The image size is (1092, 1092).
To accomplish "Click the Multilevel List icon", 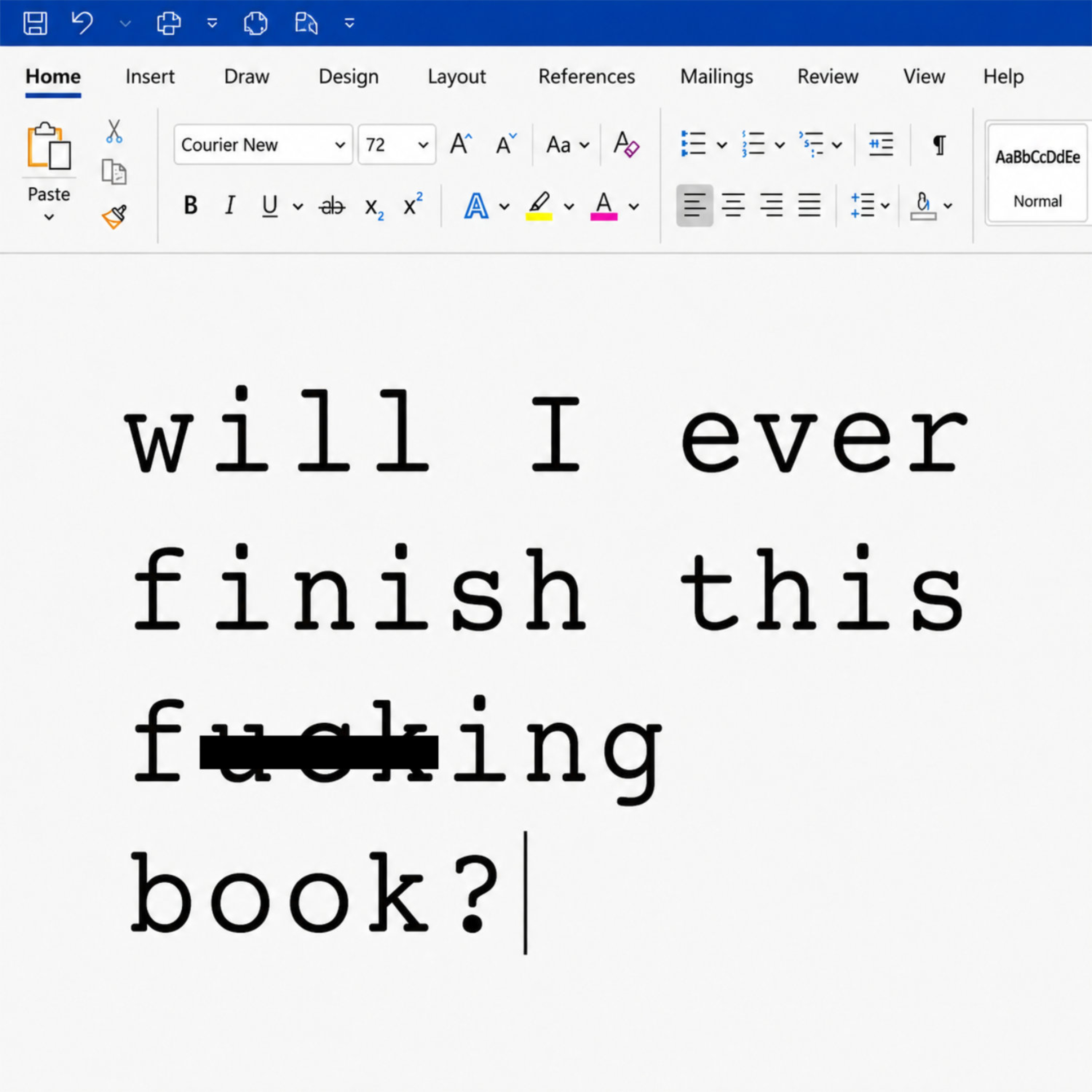I will point(812,144).
